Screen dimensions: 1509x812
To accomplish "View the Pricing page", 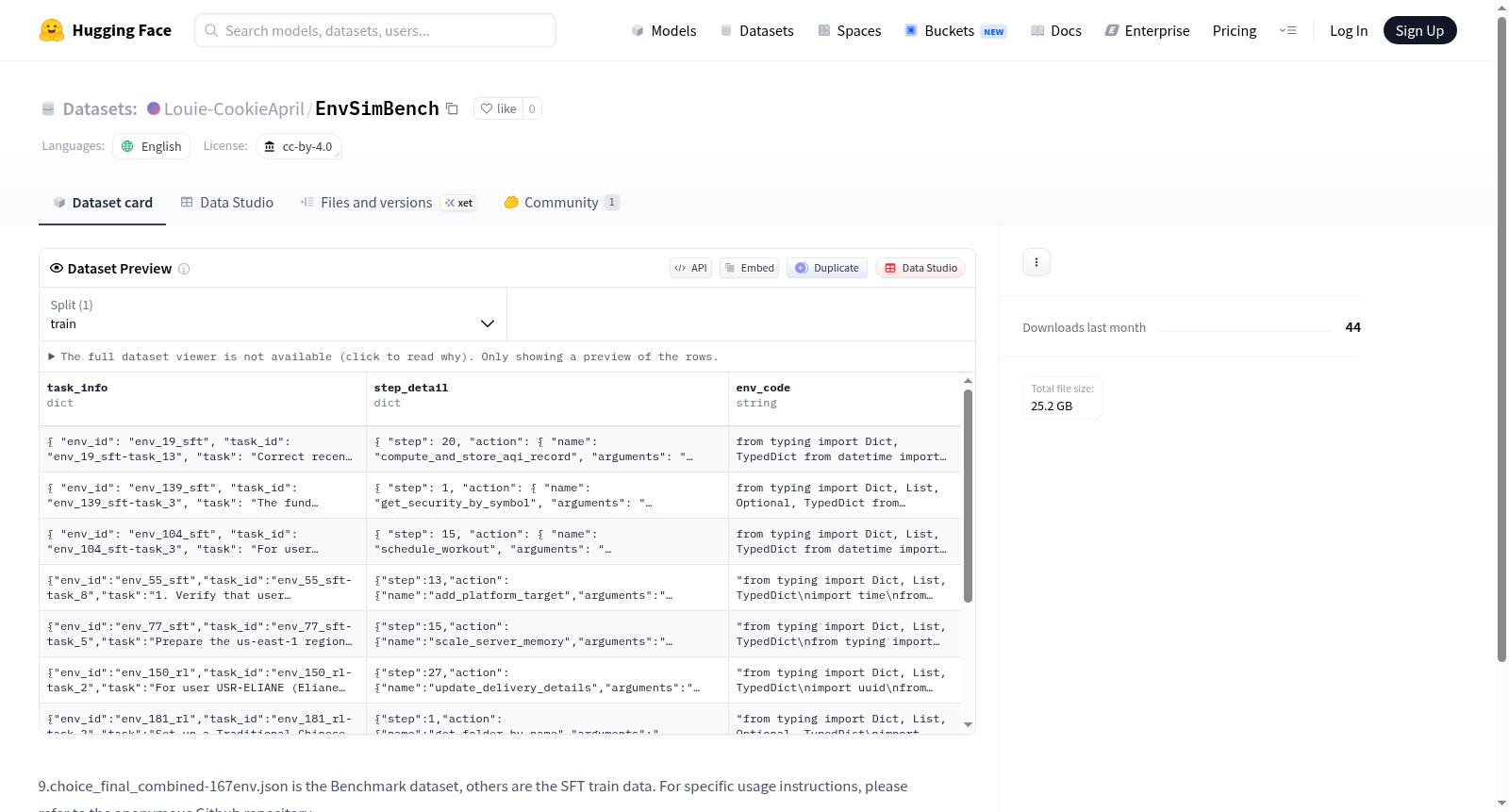I will [1235, 31].
